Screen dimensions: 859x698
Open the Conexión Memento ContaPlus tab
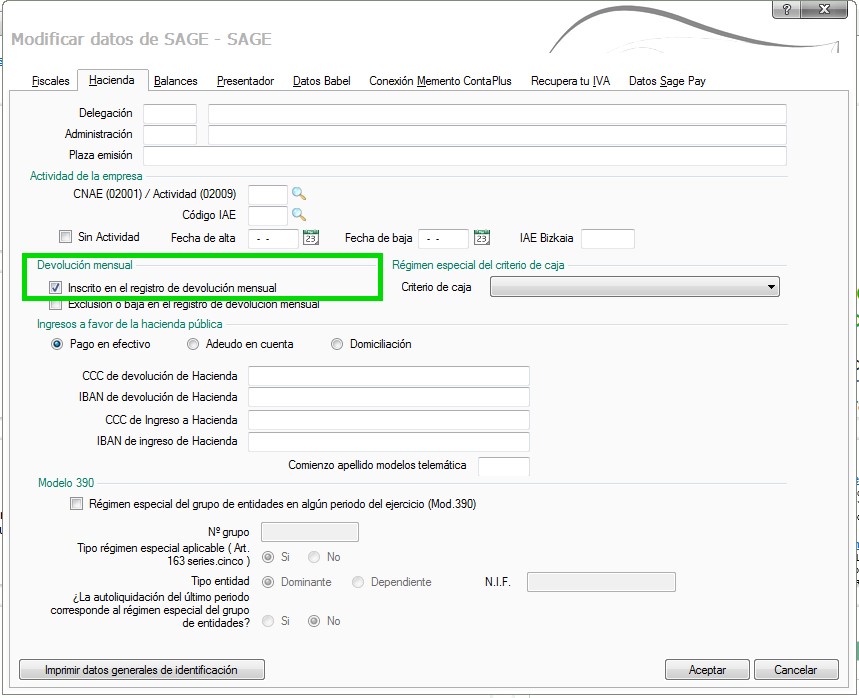pyautogui.click(x=440, y=81)
